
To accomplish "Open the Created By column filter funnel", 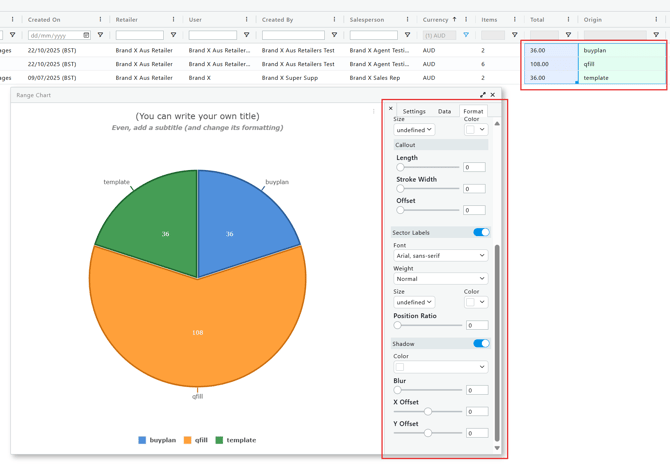I will coord(334,35).
